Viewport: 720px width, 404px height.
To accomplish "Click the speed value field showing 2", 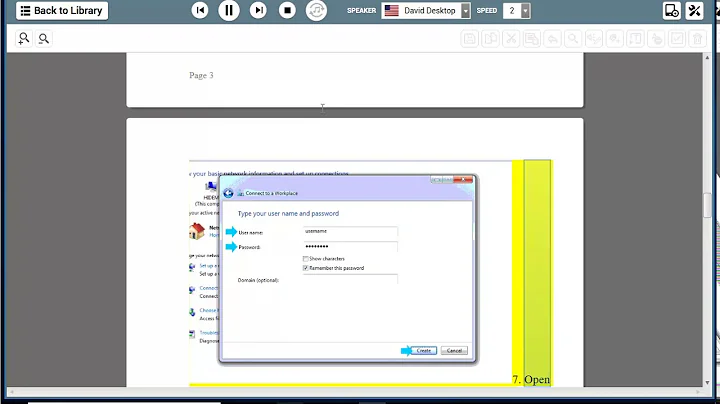I will 512,11.
